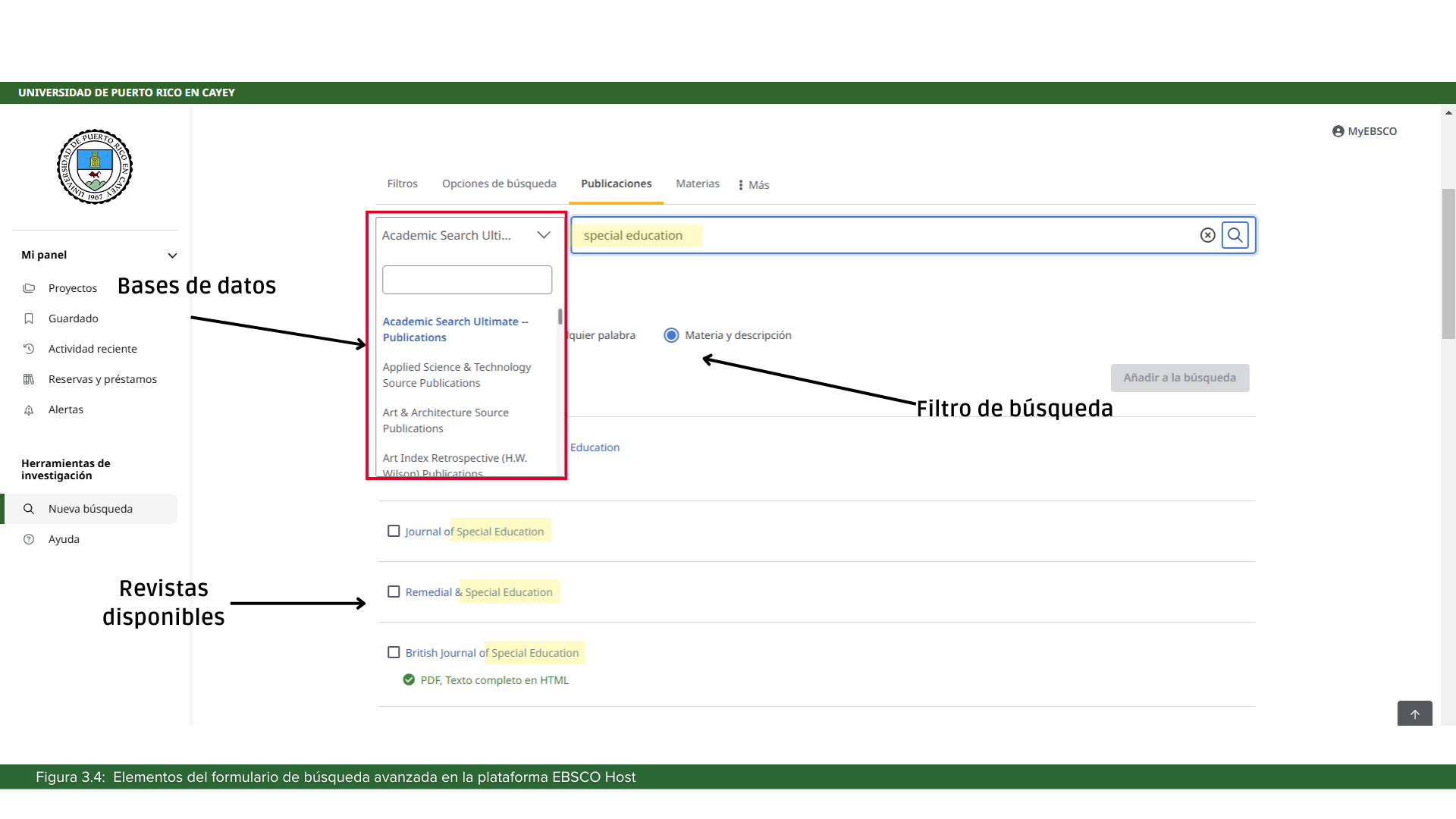Open British Journal of Special Education link
Screen dimensions: 1456x819
pos(491,653)
